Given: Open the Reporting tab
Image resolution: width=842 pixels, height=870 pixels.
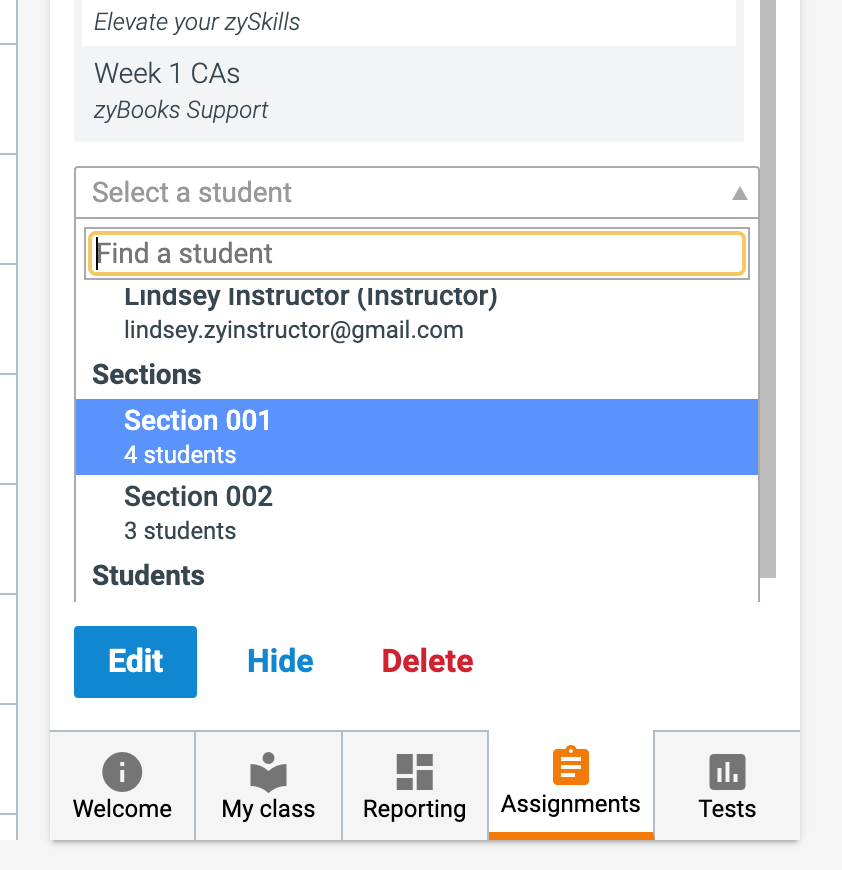Looking at the screenshot, I should point(415,786).
